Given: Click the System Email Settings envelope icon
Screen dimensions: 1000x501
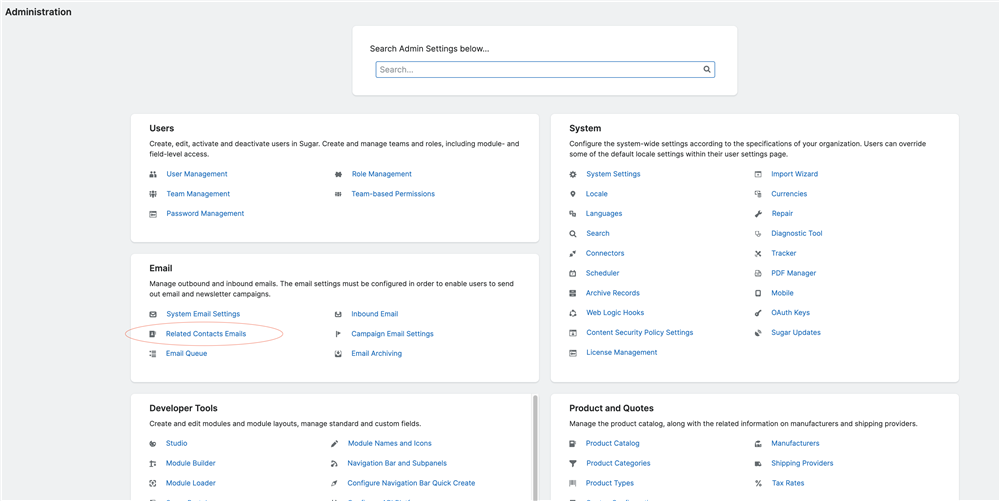Looking at the screenshot, I should pos(153,314).
